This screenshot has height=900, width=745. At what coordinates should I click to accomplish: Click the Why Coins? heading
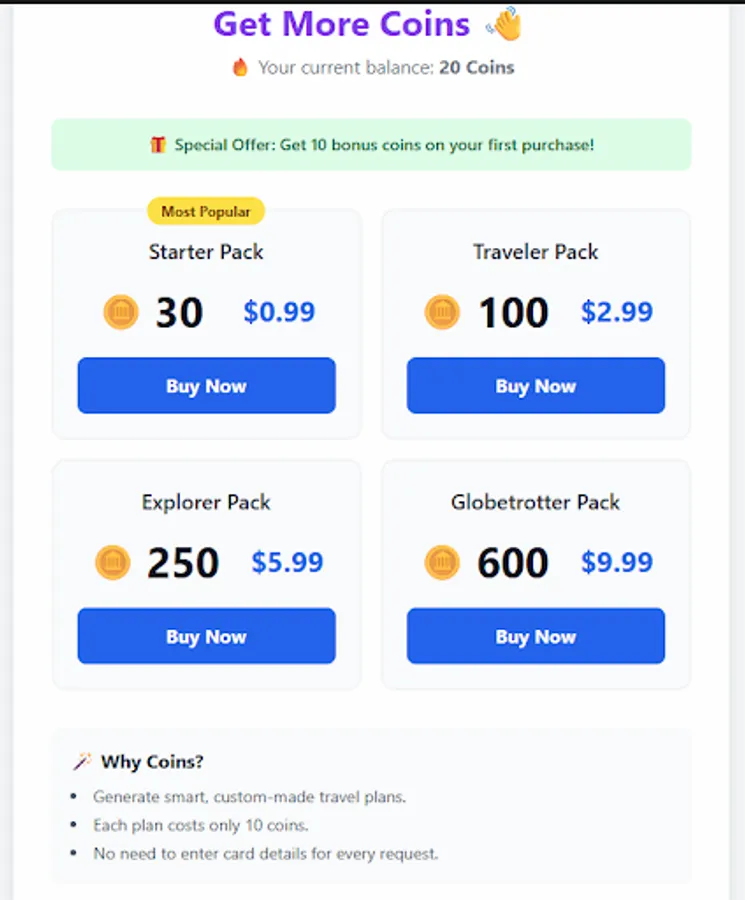(152, 762)
